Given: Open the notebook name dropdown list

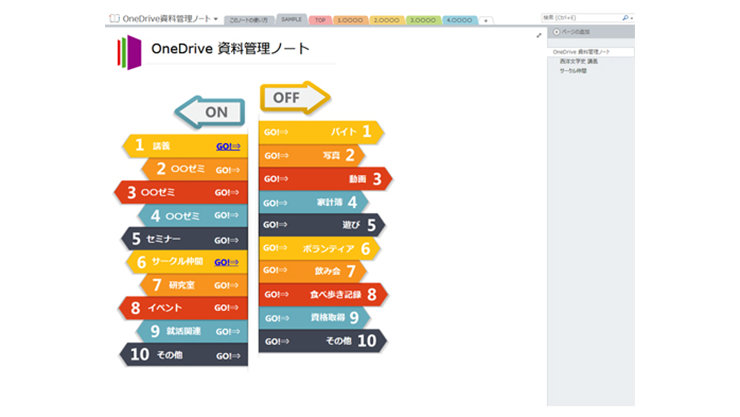Looking at the screenshot, I should click(x=216, y=19).
